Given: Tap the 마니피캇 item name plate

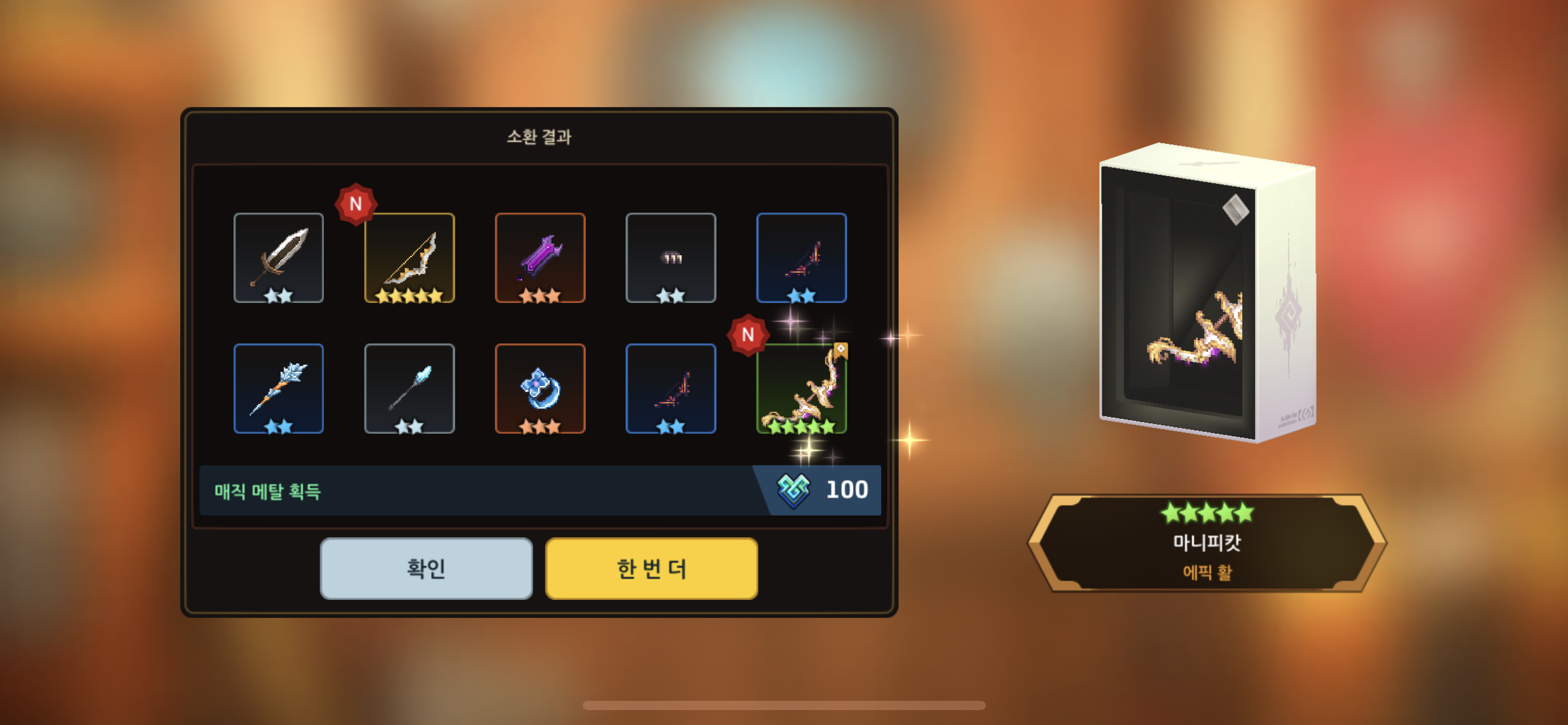Looking at the screenshot, I should pyautogui.click(x=1207, y=543).
